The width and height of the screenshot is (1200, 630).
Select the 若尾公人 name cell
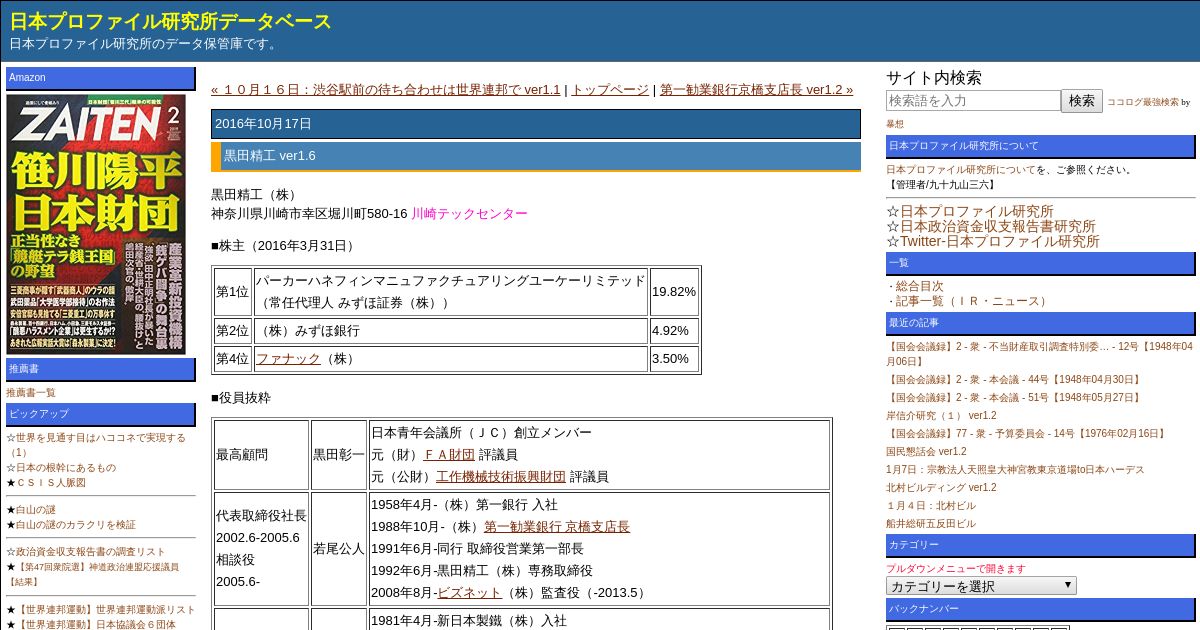(339, 549)
